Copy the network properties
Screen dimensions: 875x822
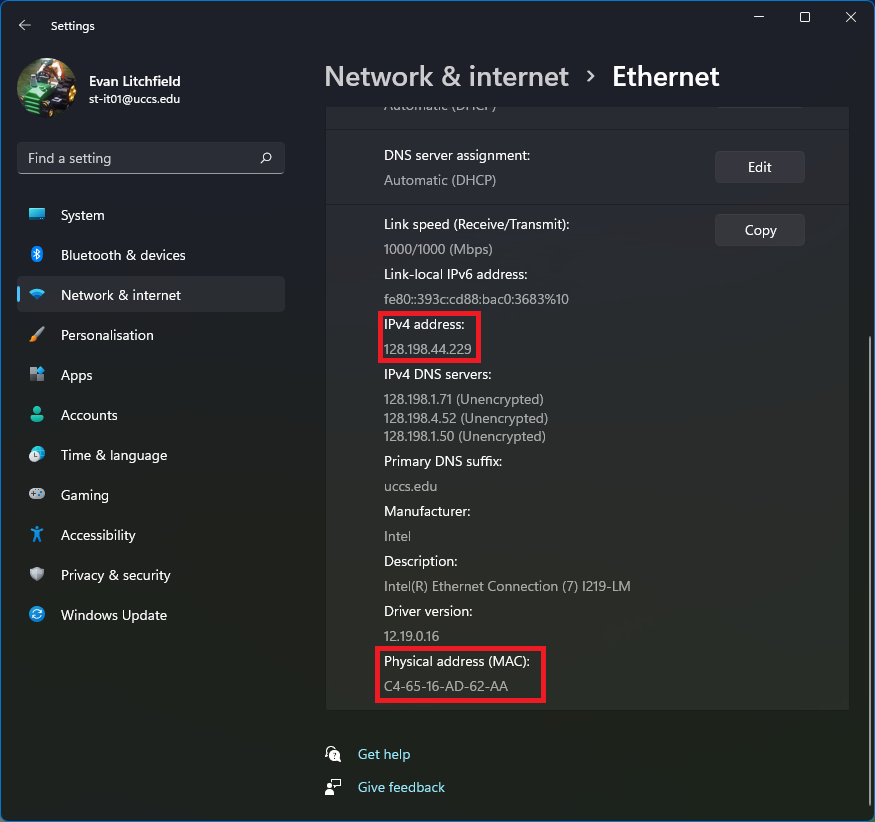pyautogui.click(x=759, y=230)
